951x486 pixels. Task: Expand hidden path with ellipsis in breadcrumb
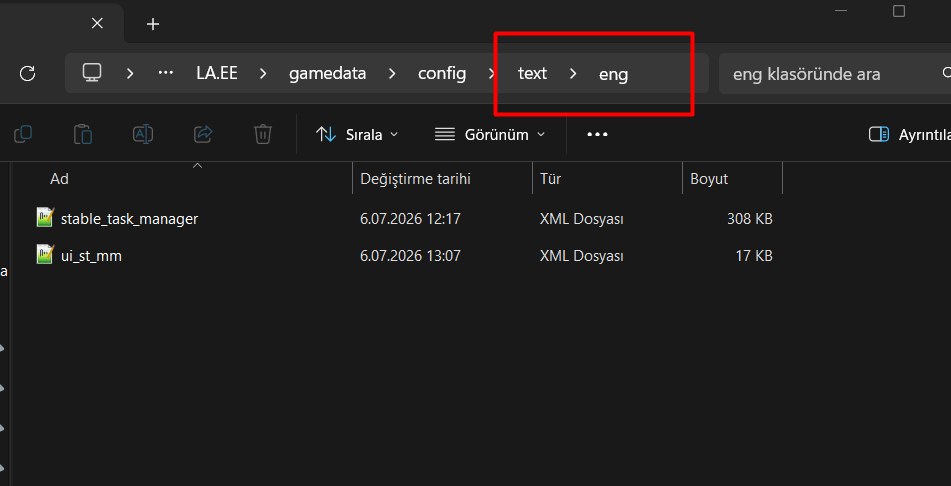[166, 73]
